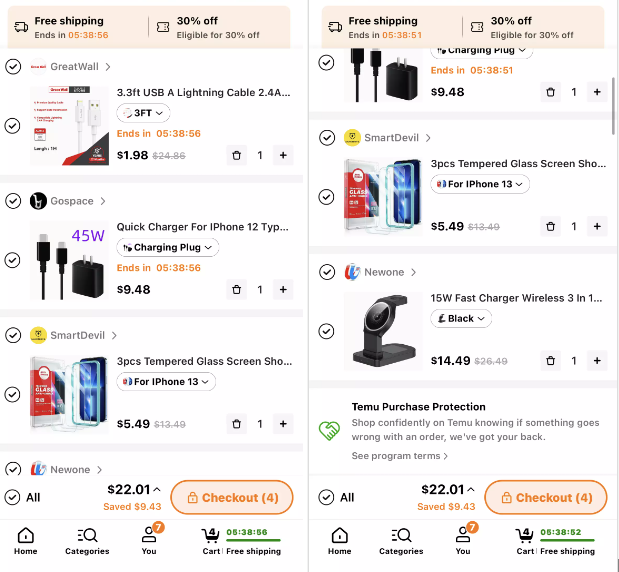Open Cart tab showing 05:38:52 timer
The height and width of the screenshot is (572, 619).
[x=527, y=540]
